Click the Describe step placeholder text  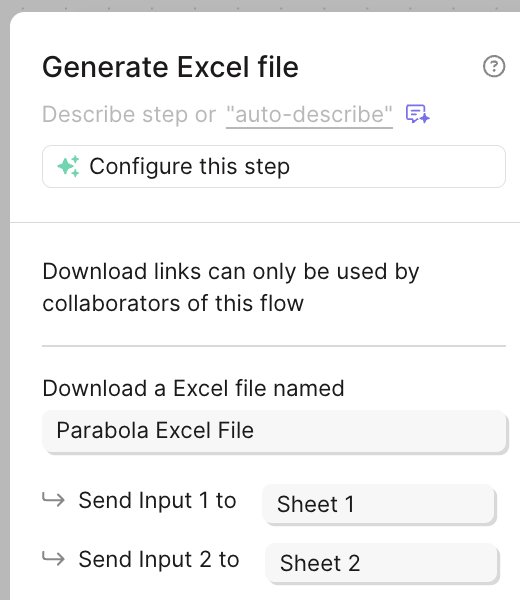pyautogui.click(x=129, y=114)
